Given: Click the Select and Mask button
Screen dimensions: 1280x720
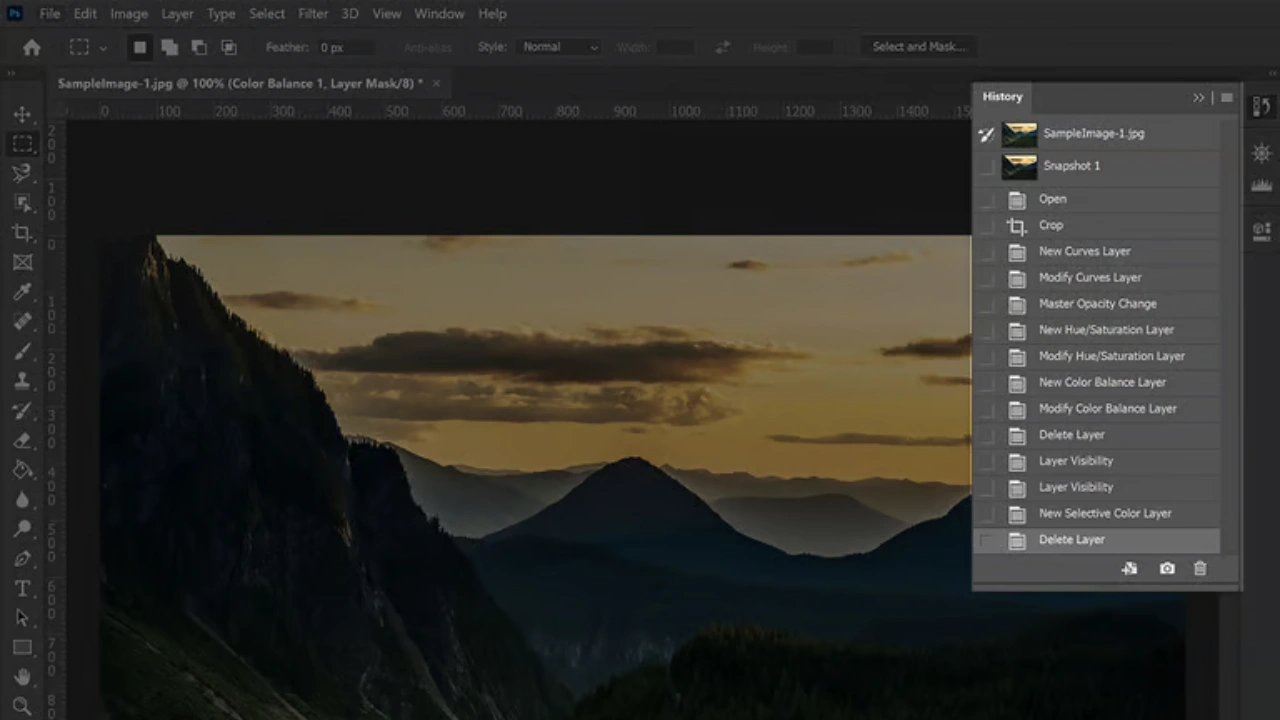Looking at the screenshot, I should click(x=918, y=46).
